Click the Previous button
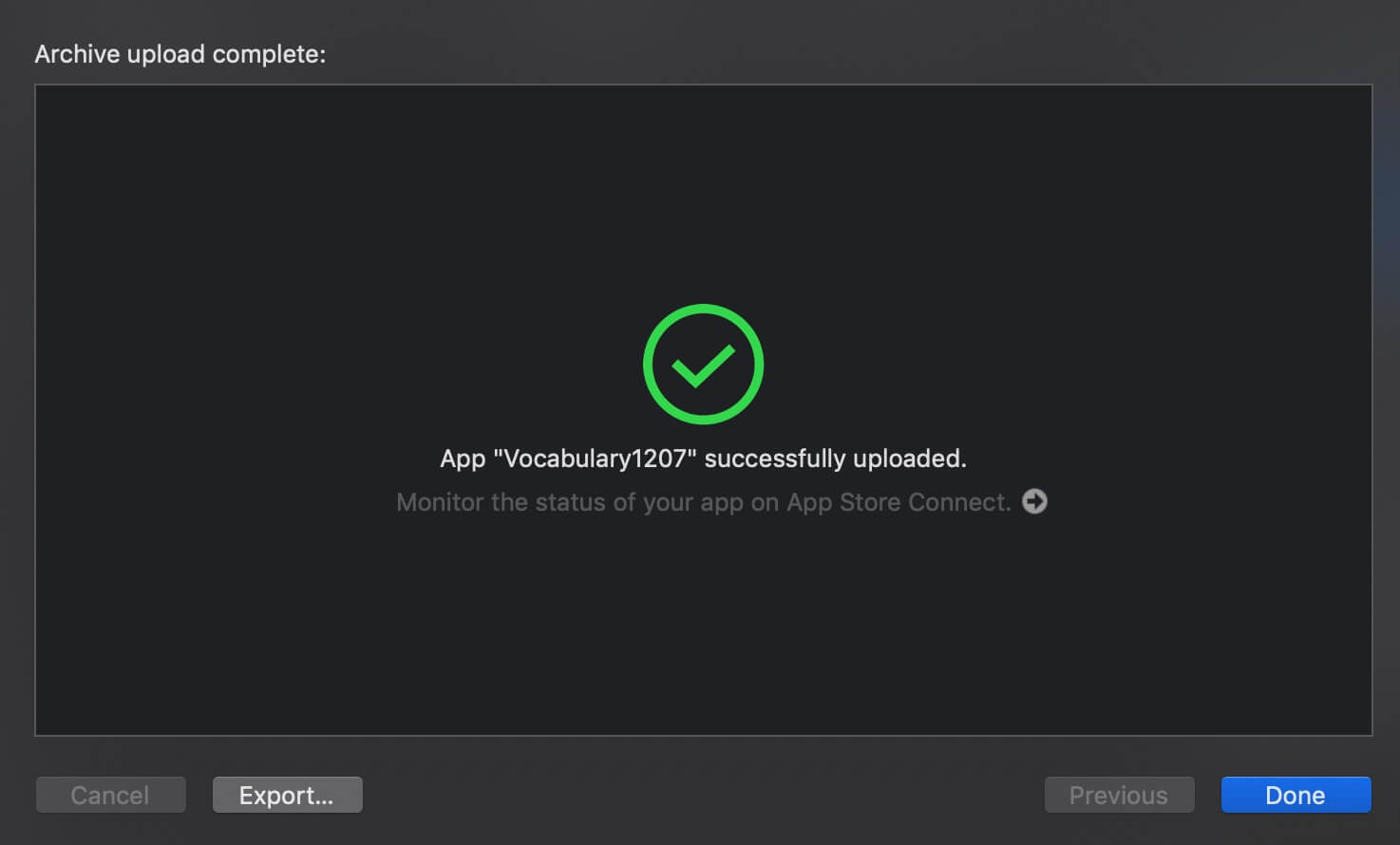This screenshot has height=845, width=1400. (x=1119, y=795)
